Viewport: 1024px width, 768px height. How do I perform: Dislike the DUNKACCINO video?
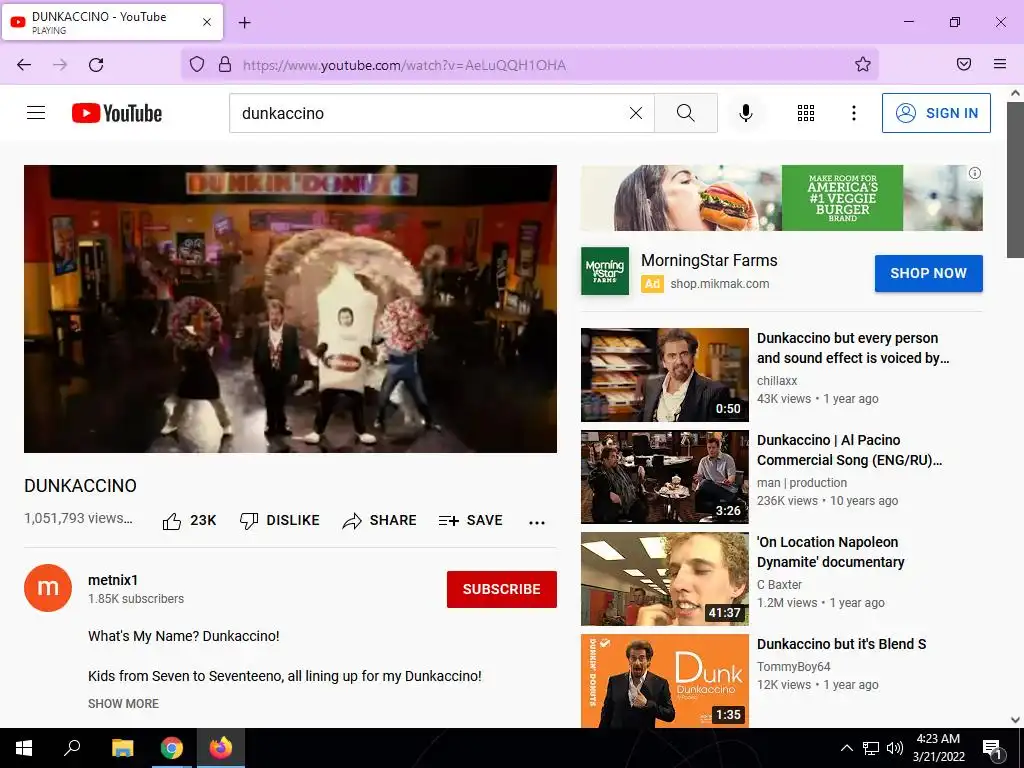tap(280, 520)
